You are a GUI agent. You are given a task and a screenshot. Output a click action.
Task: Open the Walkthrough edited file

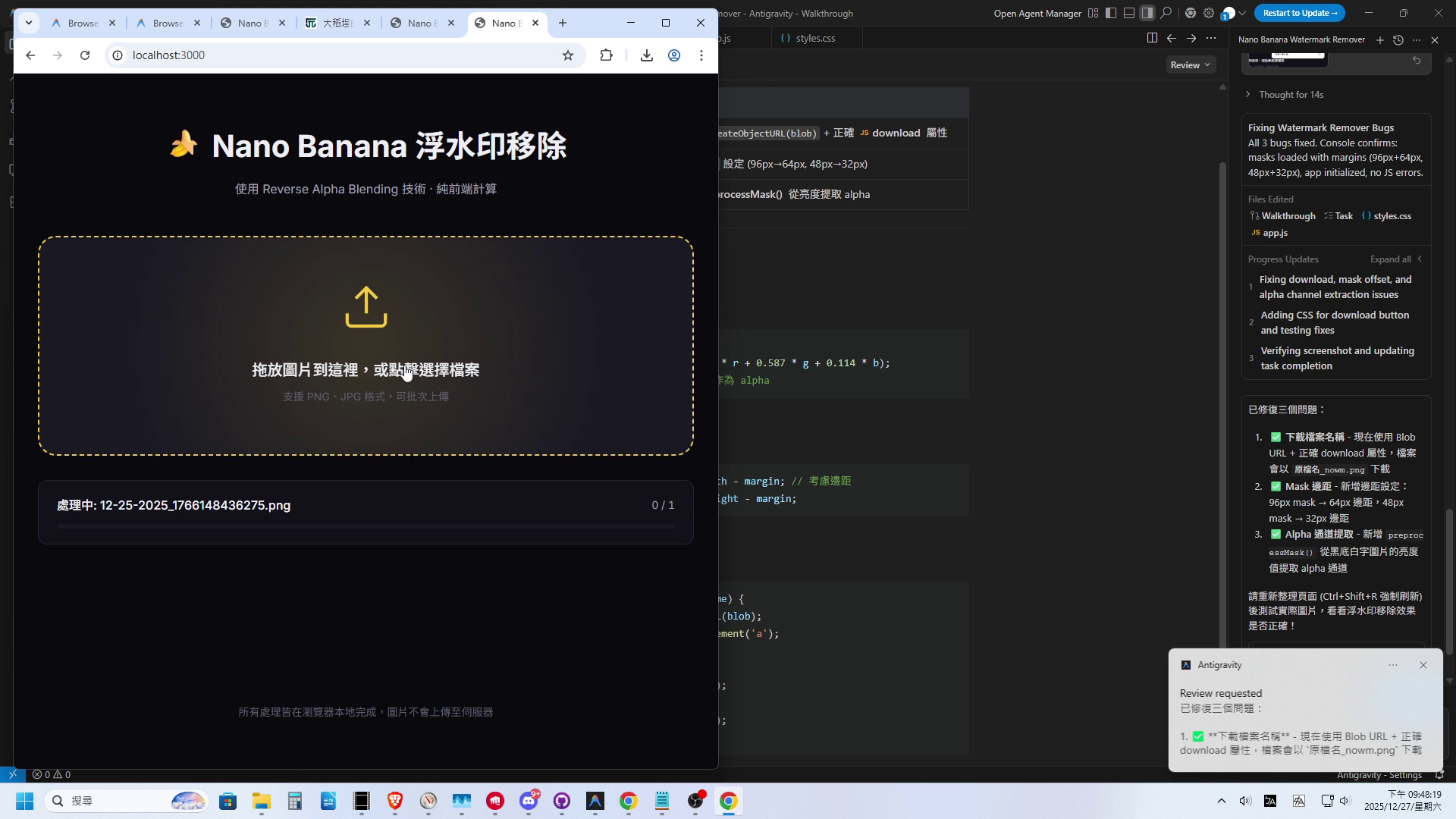click(1283, 216)
